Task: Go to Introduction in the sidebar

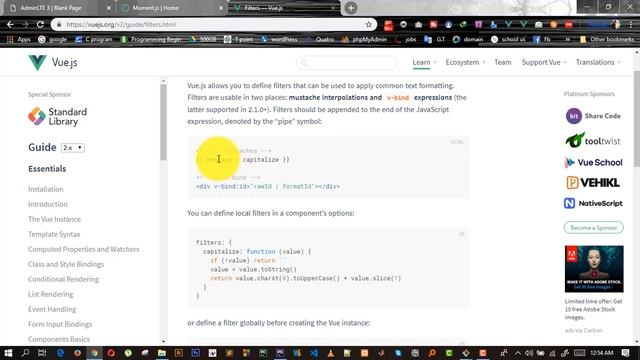Action: [x=48, y=204]
